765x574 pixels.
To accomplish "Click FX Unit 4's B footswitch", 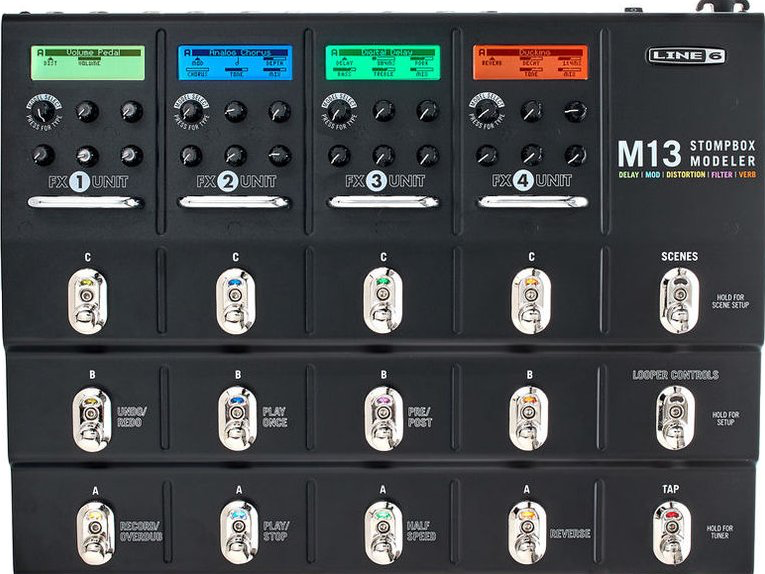I will [528, 418].
